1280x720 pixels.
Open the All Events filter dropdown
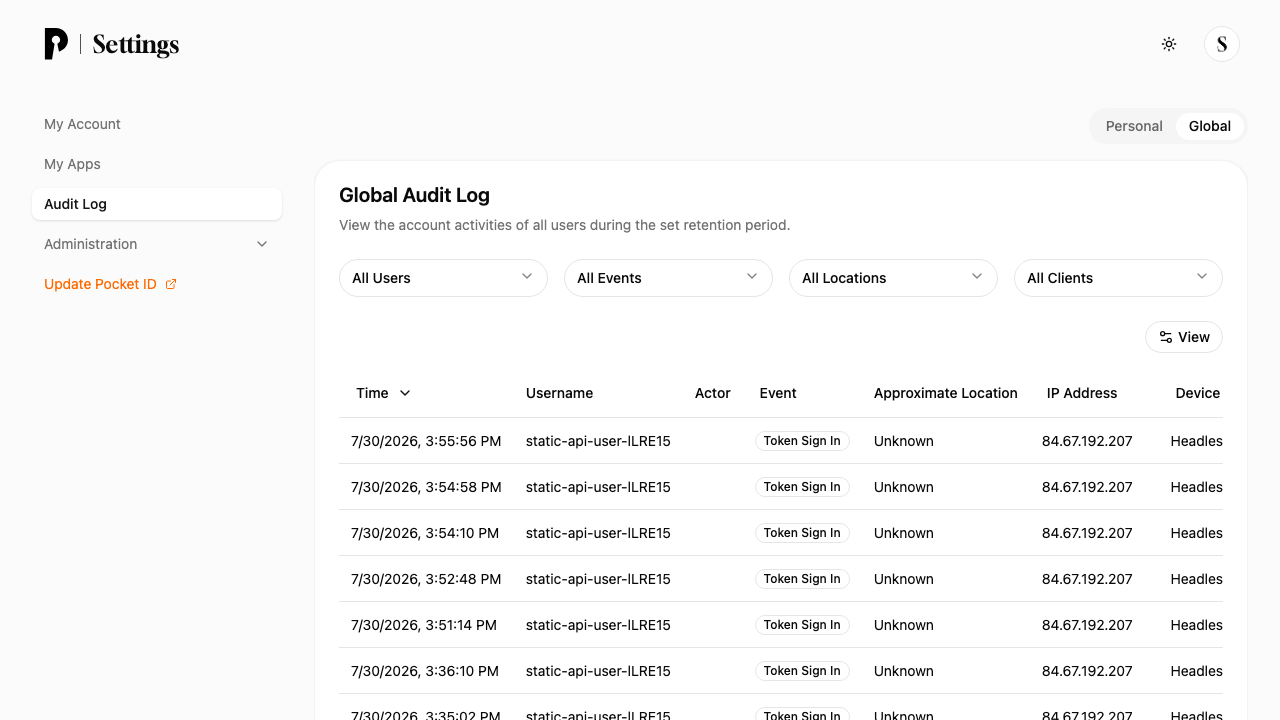coord(668,278)
